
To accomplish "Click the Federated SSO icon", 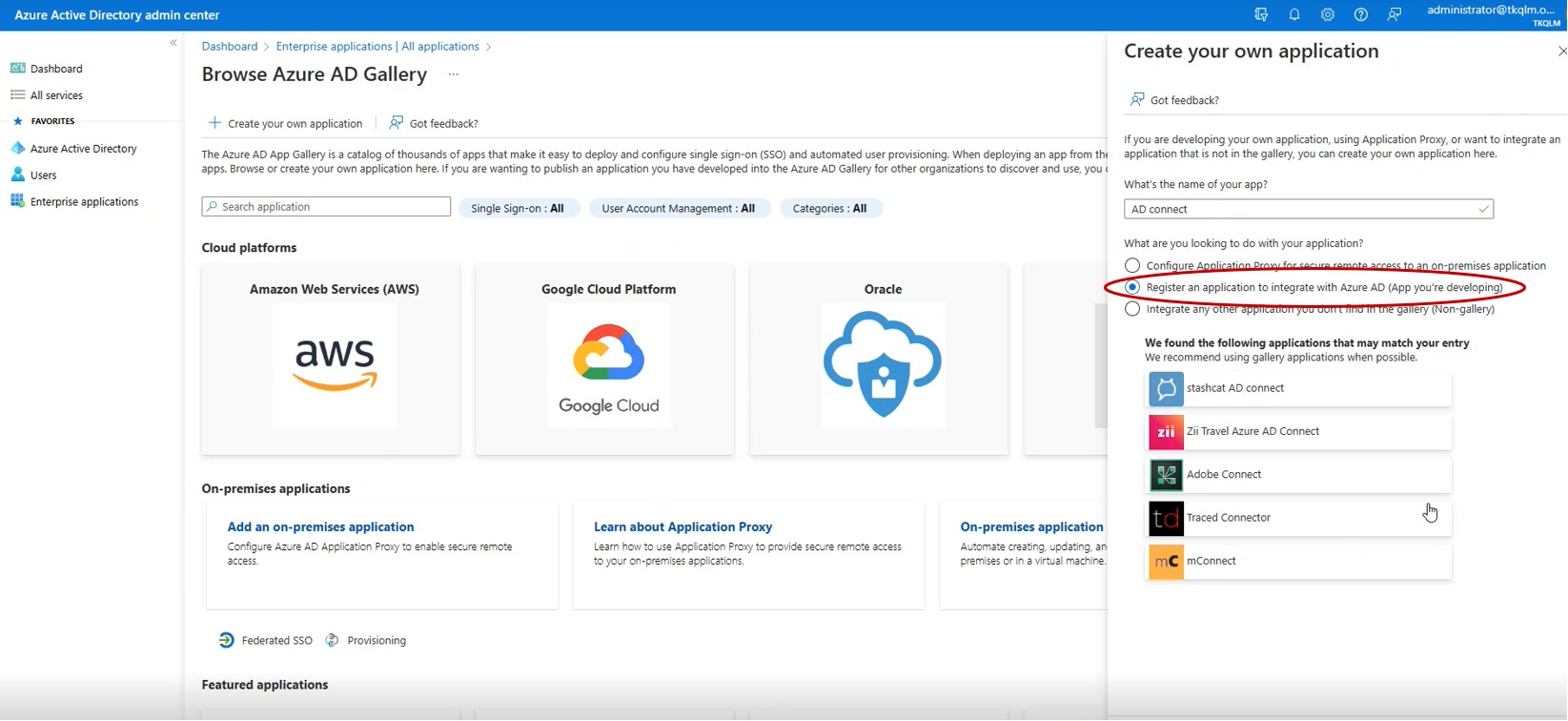I will click(x=226, y=640).
